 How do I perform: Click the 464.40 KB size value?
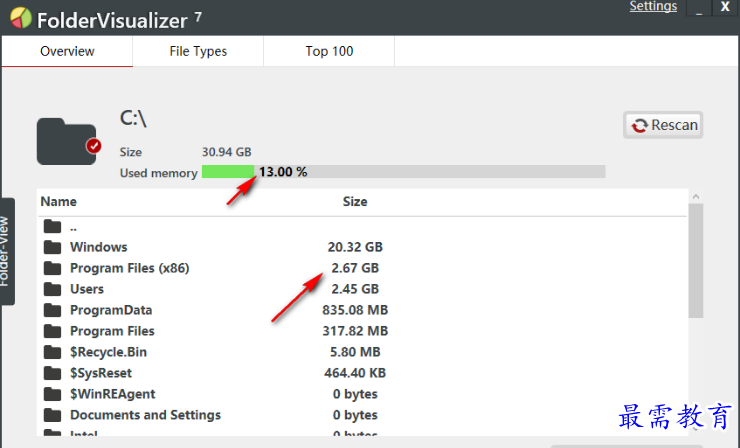click(x=355, y=373)
